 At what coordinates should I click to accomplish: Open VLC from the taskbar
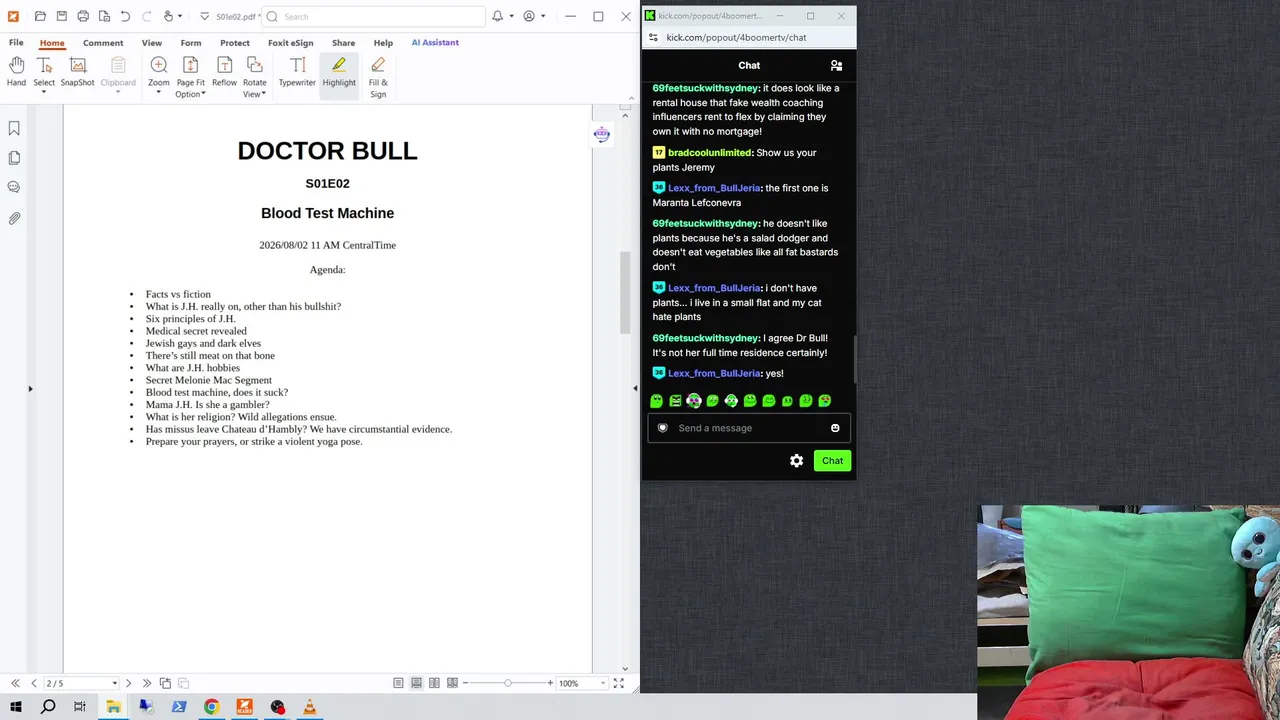310,707
